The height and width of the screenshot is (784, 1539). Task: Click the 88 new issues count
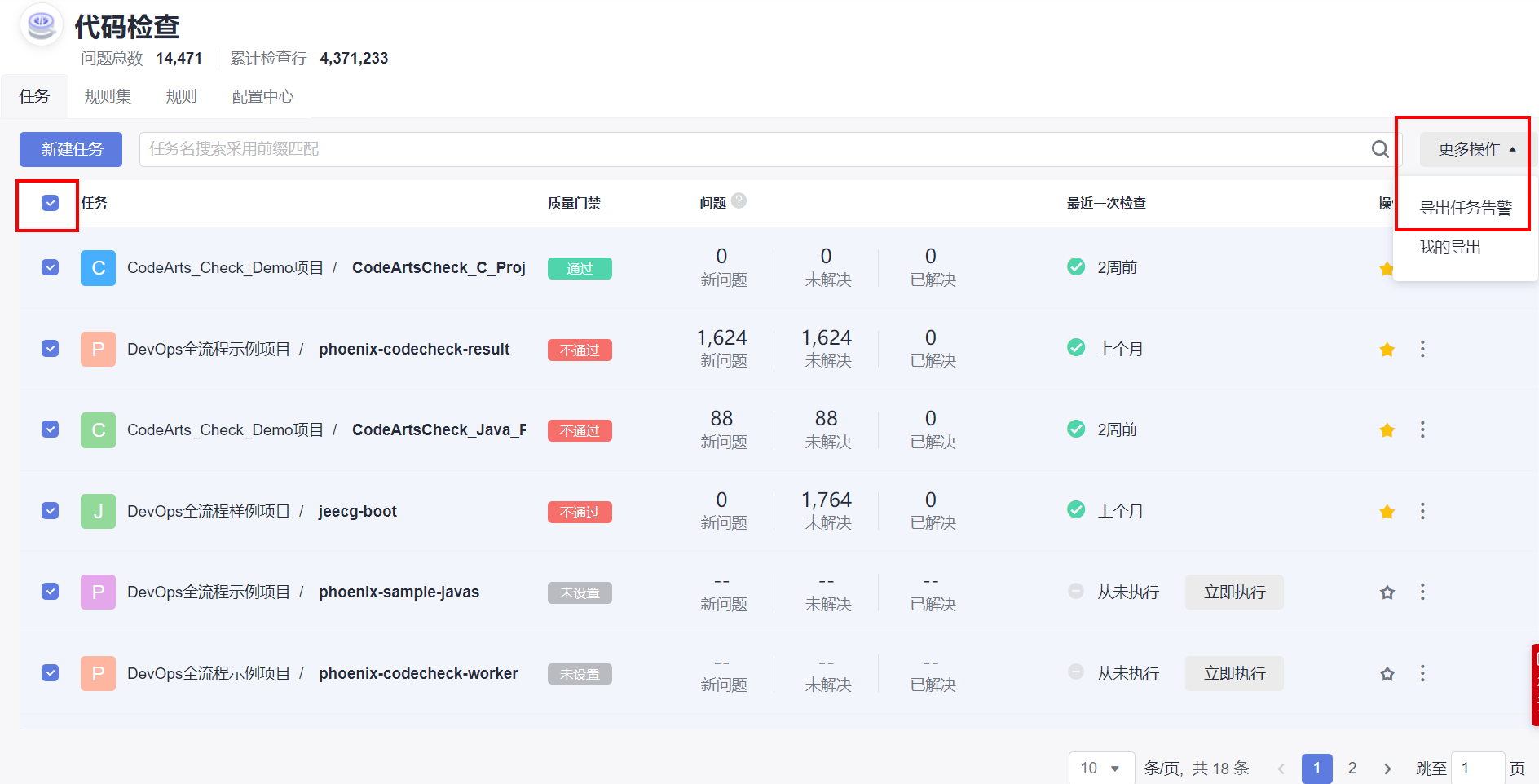pyautogui.click(x=721, y=418)
